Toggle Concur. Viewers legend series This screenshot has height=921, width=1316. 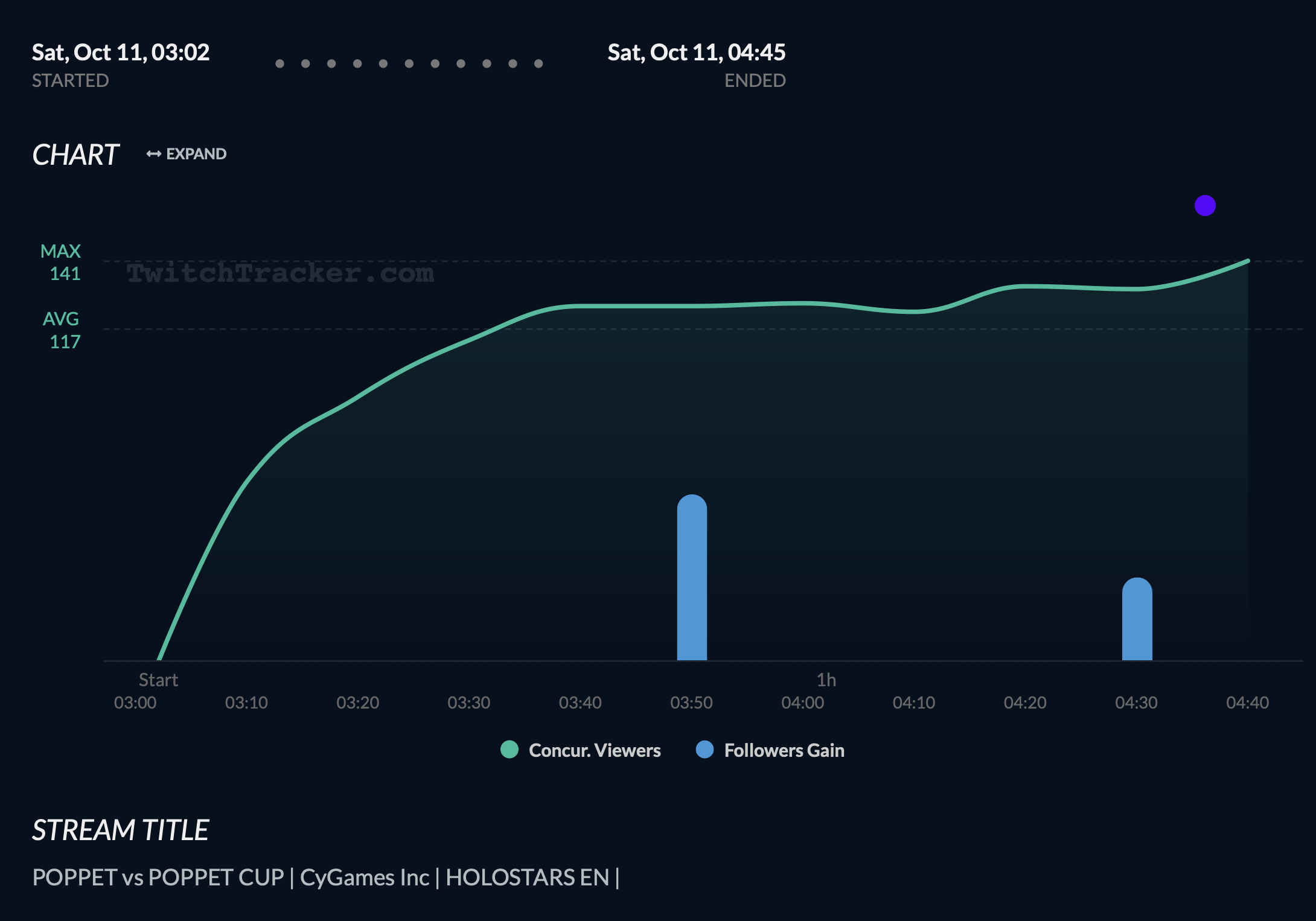click(594, 750)
